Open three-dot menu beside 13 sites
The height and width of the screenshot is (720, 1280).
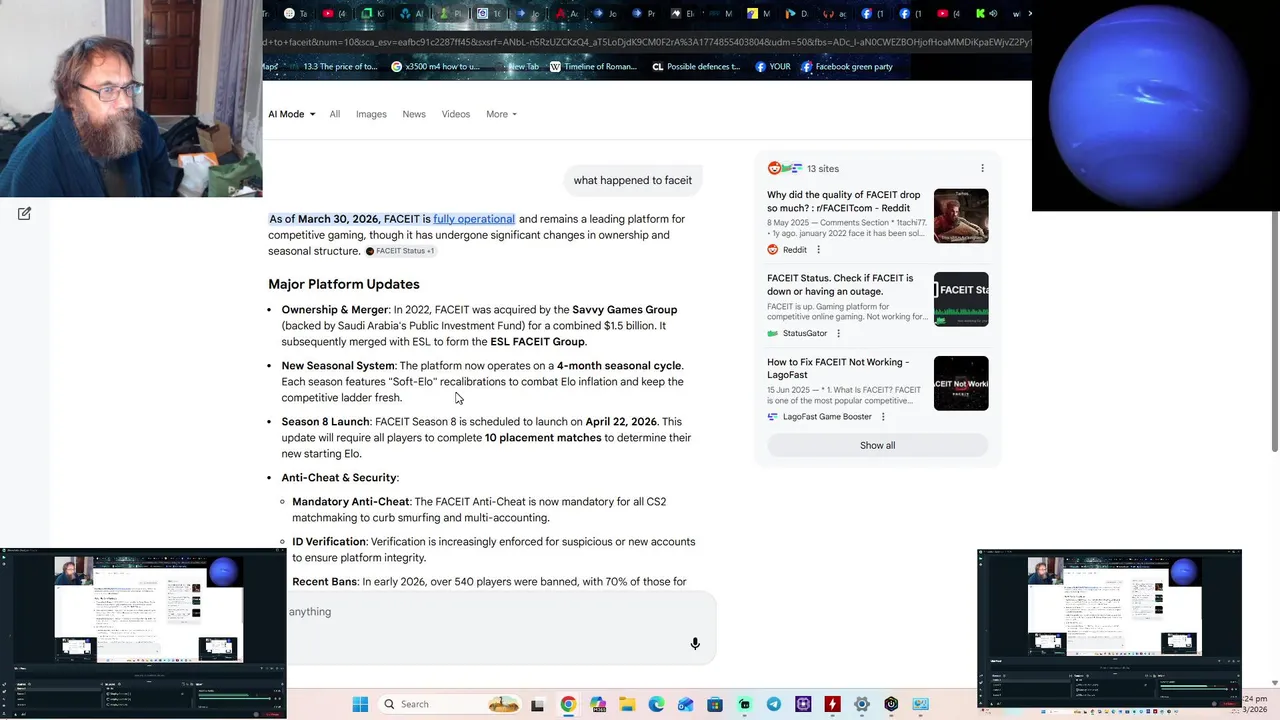coord(982,168)
